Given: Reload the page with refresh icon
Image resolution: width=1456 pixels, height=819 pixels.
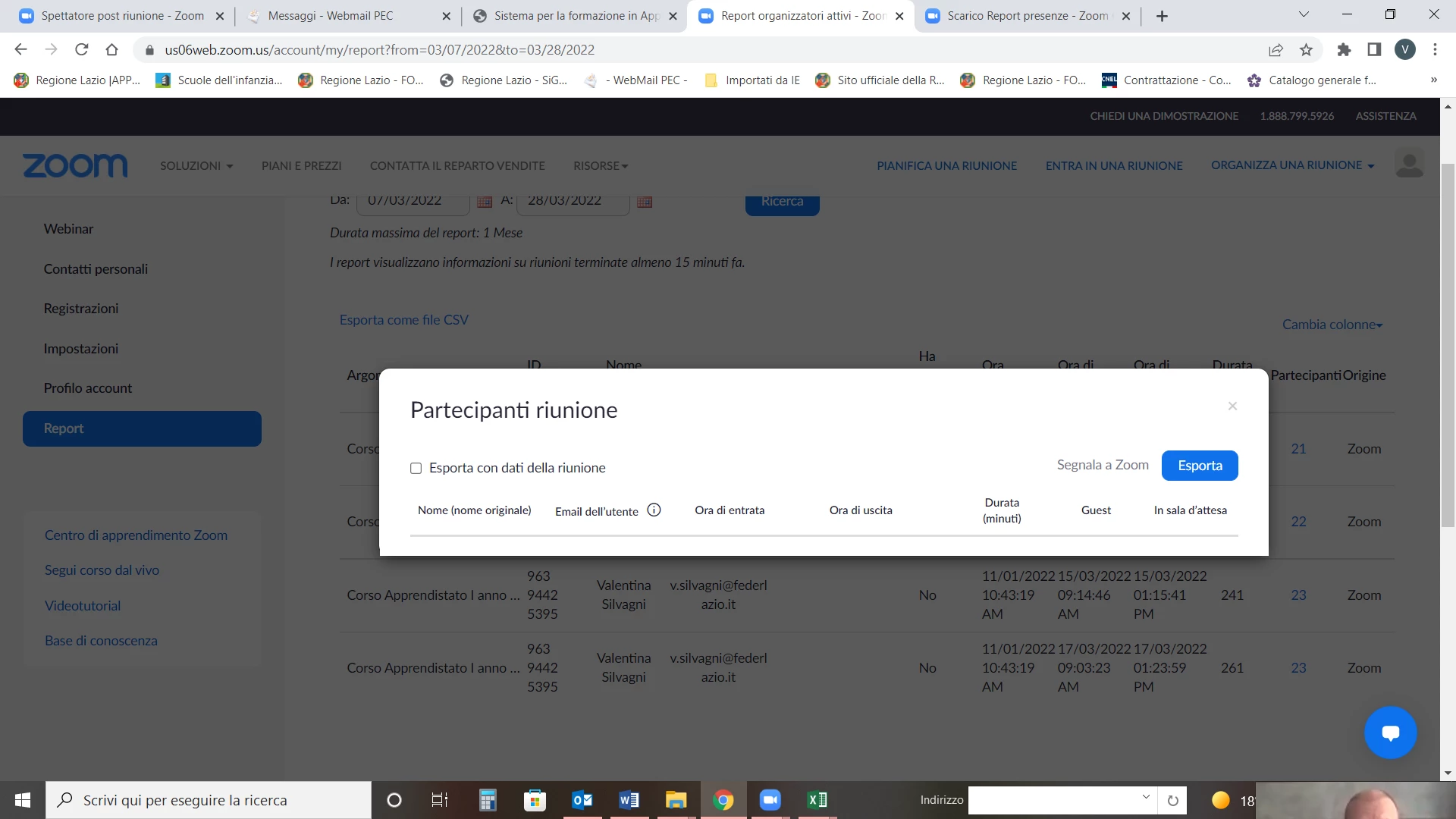Looking at the screenshot, I should coord(82,50).
